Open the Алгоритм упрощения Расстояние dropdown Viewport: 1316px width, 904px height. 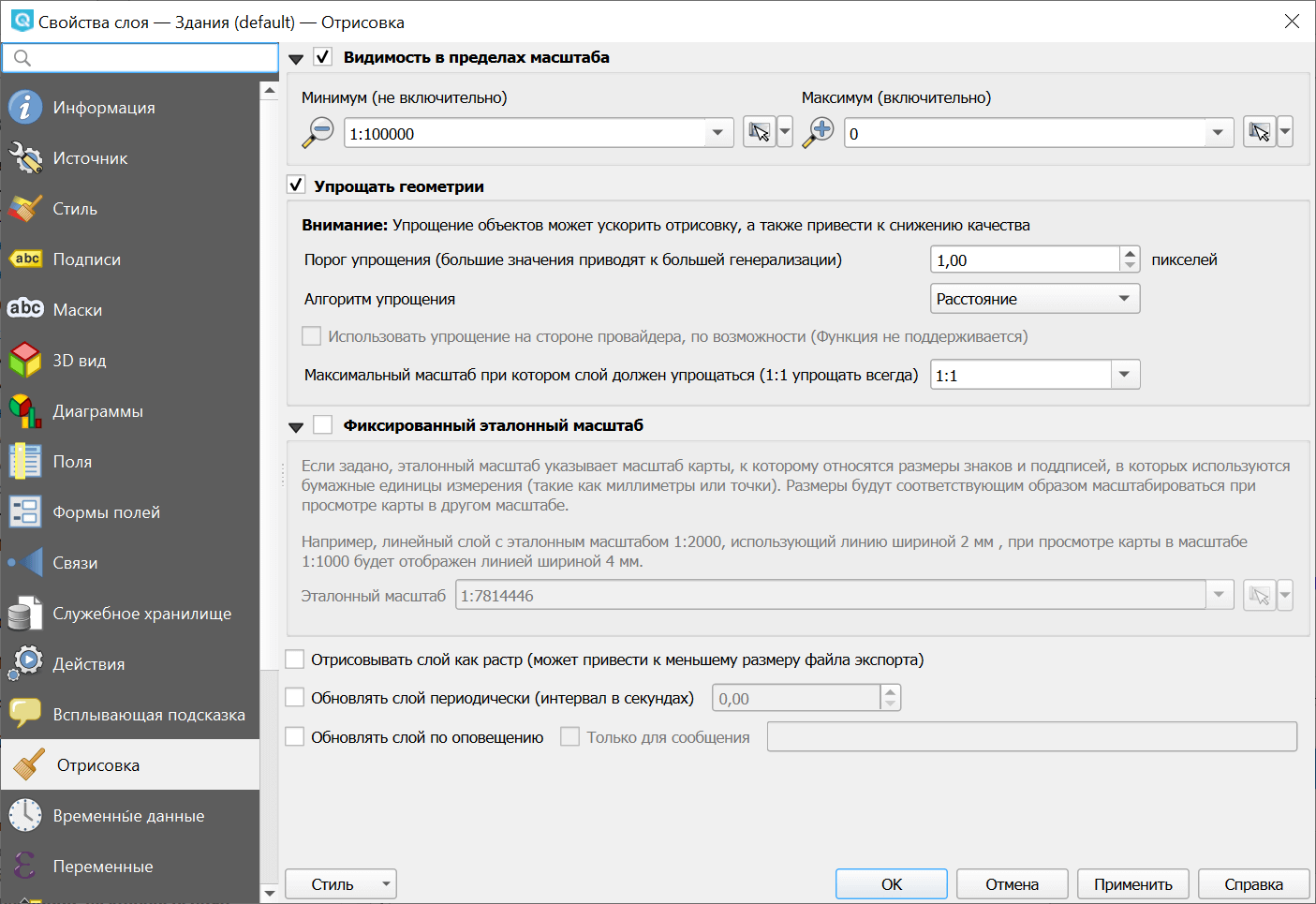pyautogui.click(x=1034, y=299)
